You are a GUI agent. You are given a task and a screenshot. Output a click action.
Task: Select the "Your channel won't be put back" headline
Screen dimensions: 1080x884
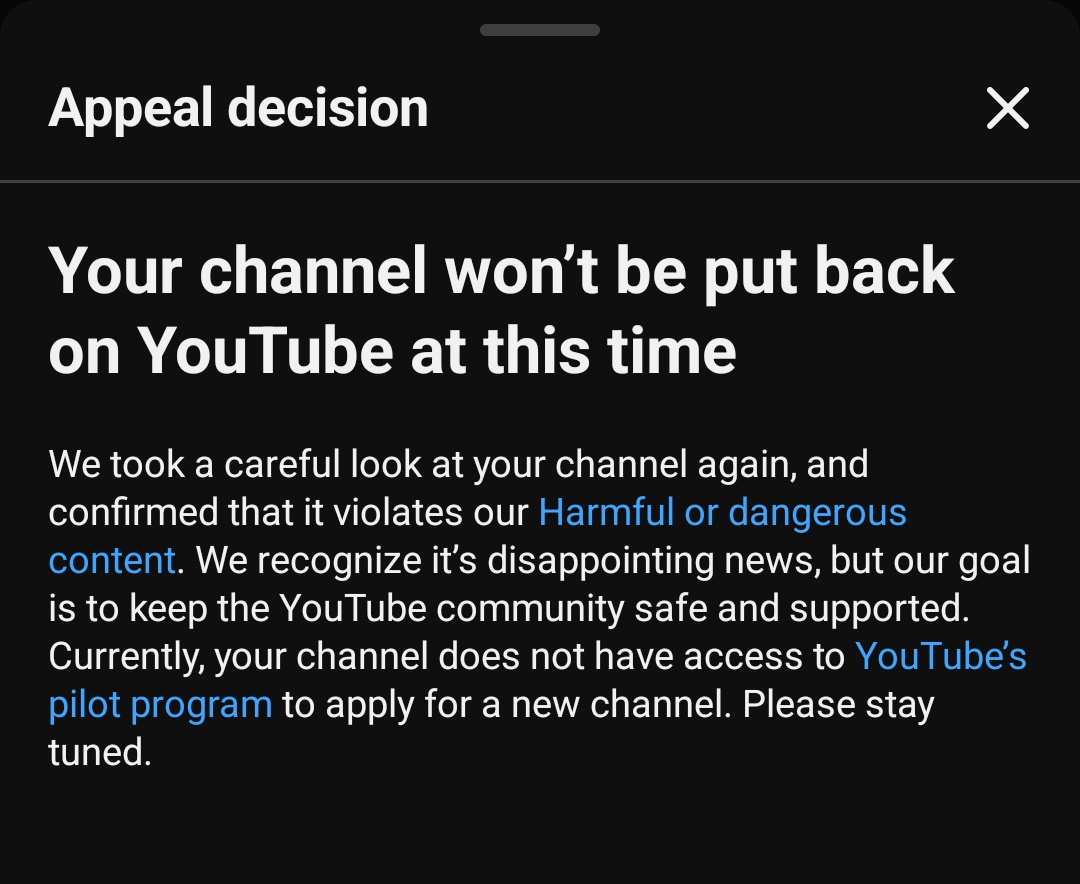click(500, 270)
